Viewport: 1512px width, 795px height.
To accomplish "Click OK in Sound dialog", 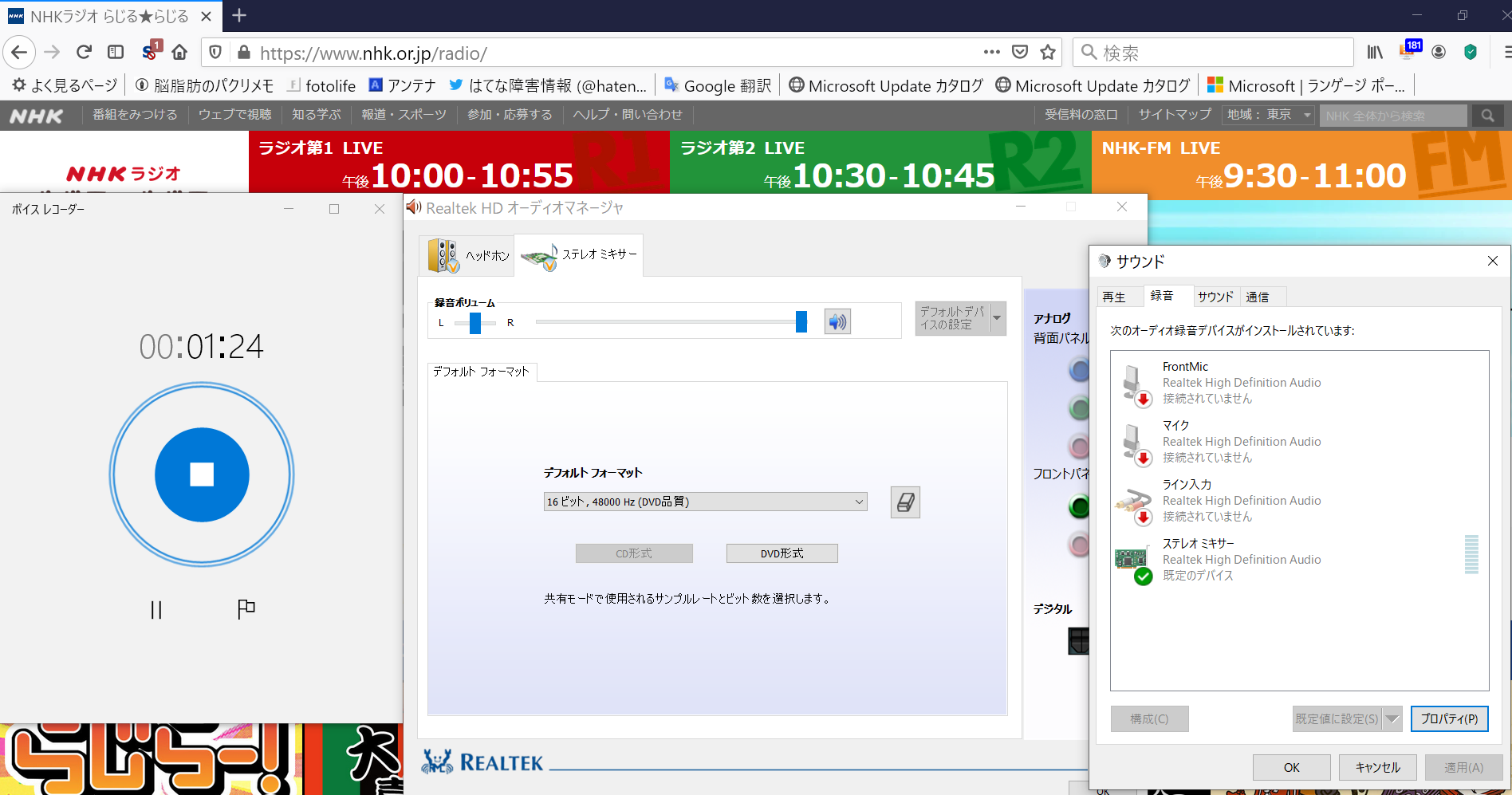I will (x=1291, y=767).
